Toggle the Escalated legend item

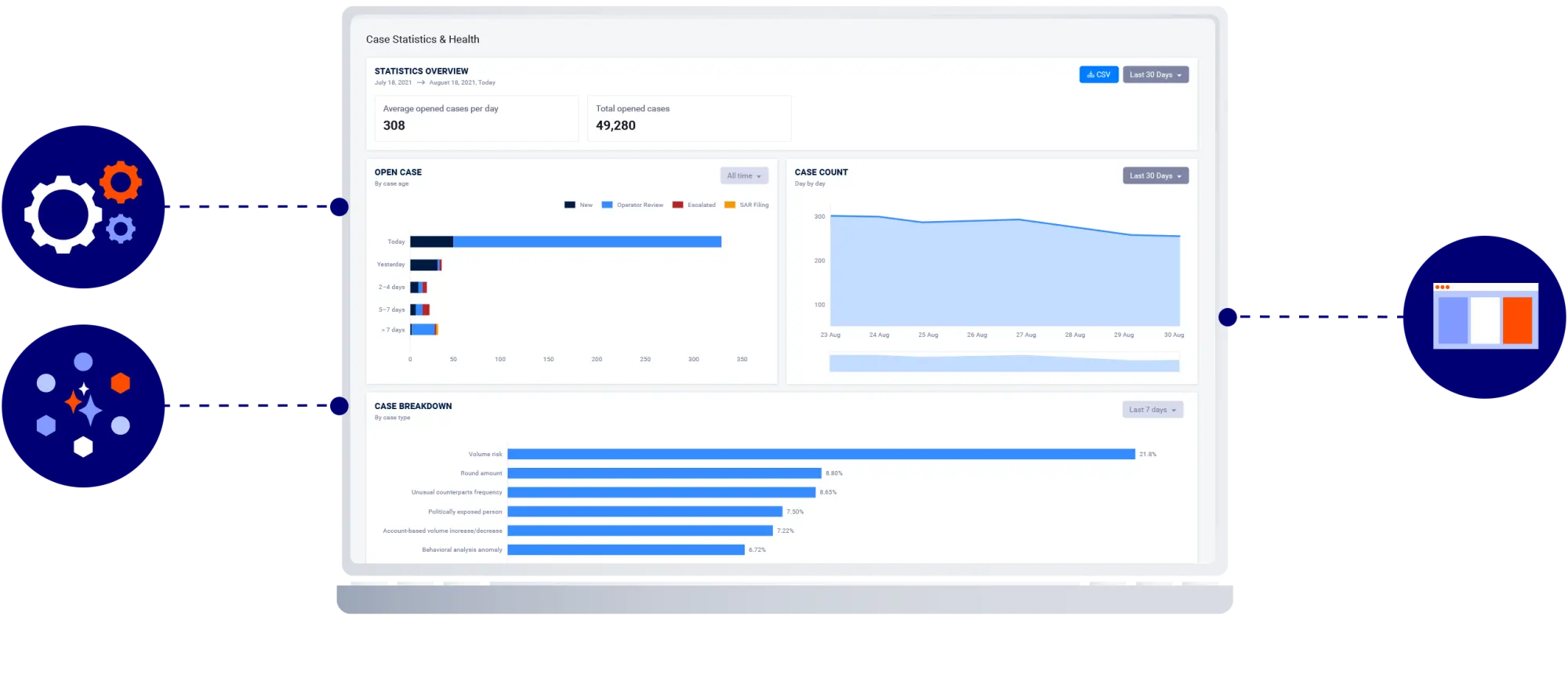point(694,205)
